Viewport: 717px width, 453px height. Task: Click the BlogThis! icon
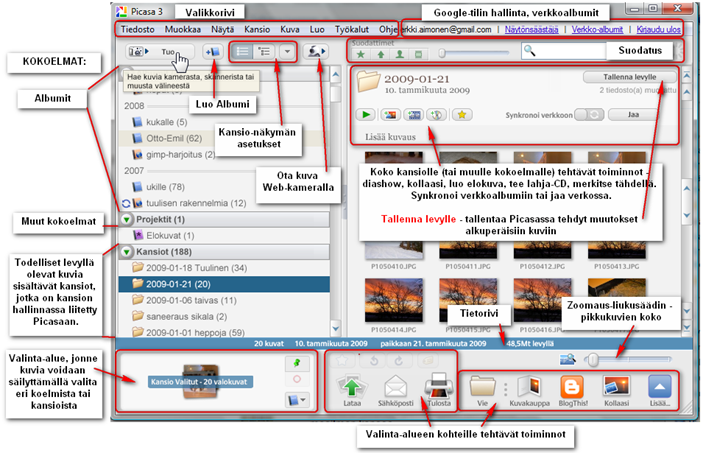pos(573,390)
